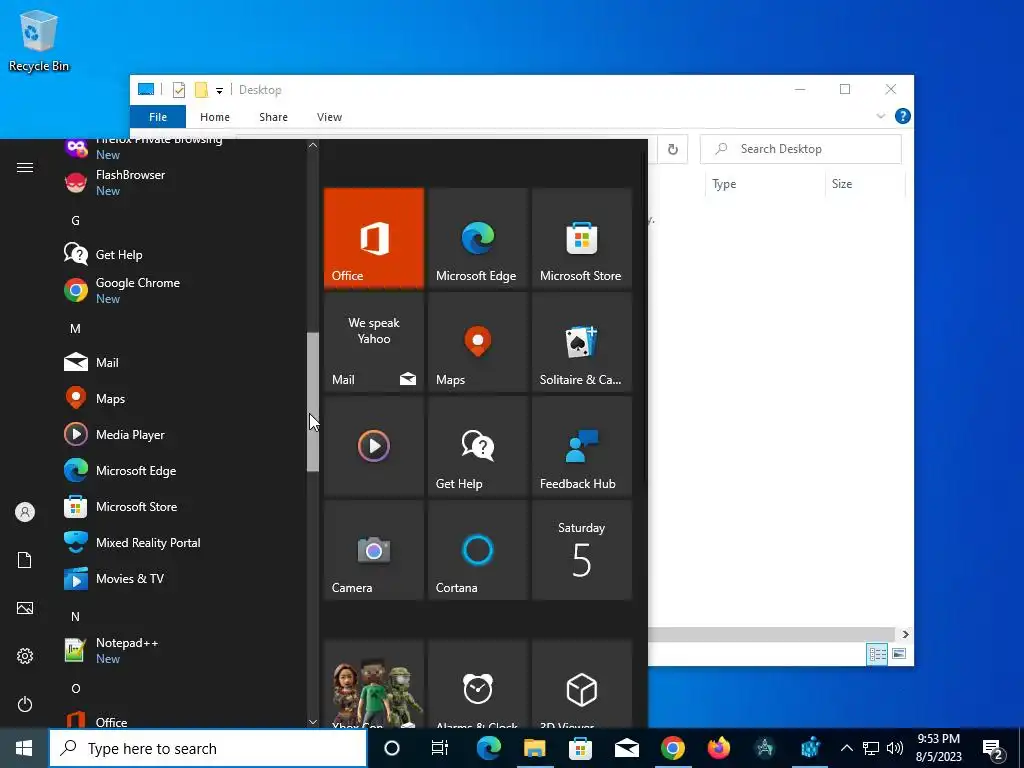Select the N letter group header
Image resolution: width=1024 pixels, height=768 pixels.
pyautogui.click(x=76, y=616)
